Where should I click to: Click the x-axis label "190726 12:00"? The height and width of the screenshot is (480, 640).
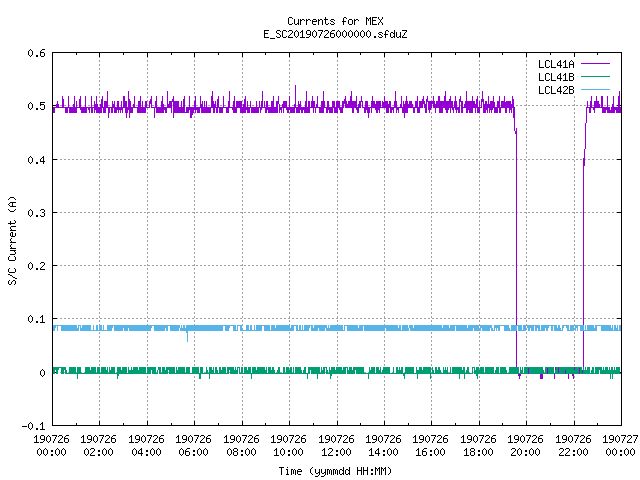click(x=336, y=446)
